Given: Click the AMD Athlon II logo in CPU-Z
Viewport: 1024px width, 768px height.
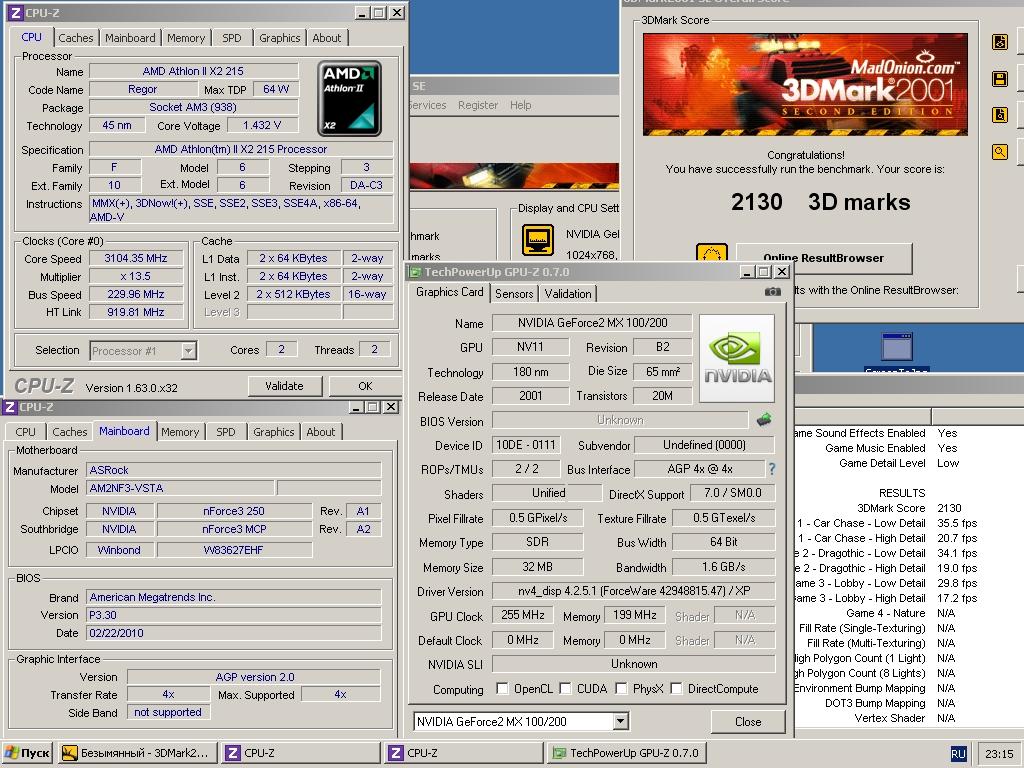Looking at the screenshot, I should point(349,99).
